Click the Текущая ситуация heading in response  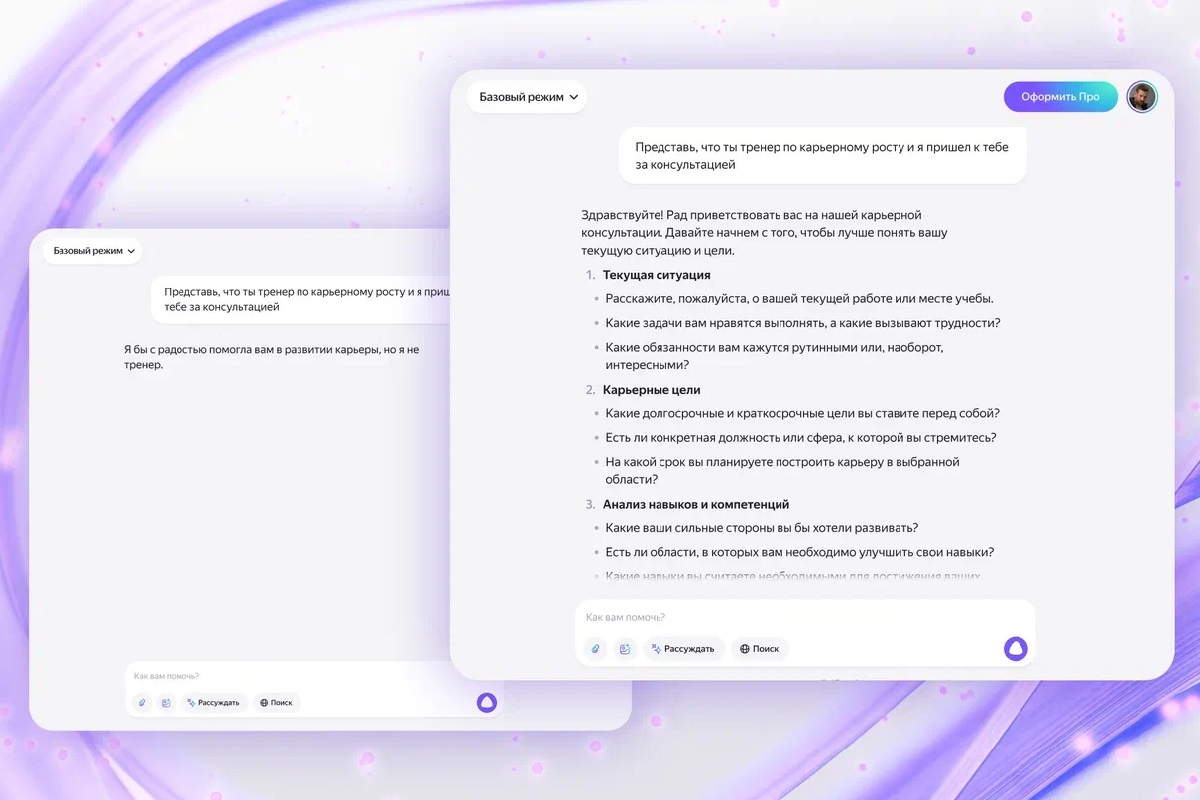click(656, 275)
